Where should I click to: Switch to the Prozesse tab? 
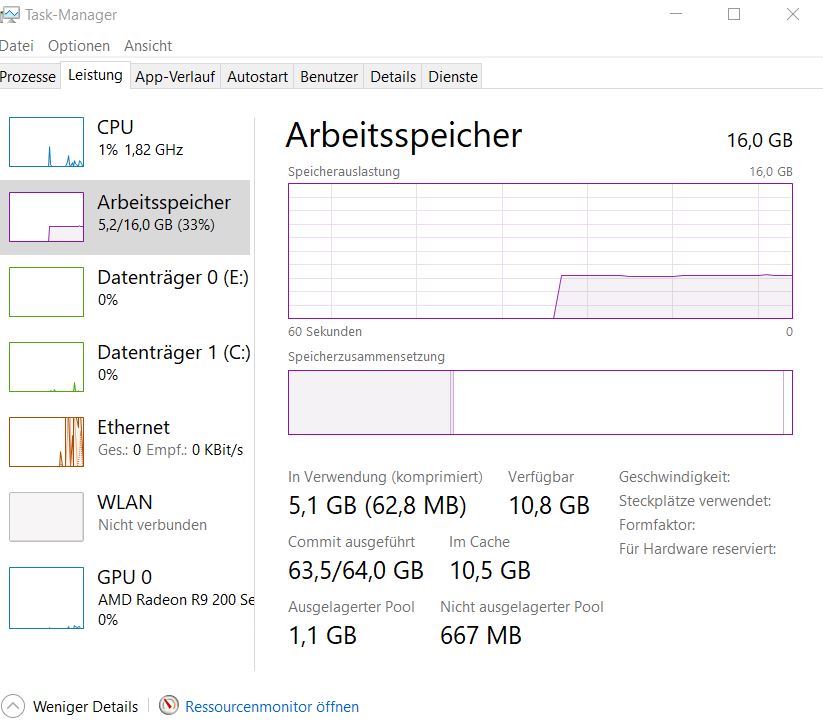click(x=28, y=77)
